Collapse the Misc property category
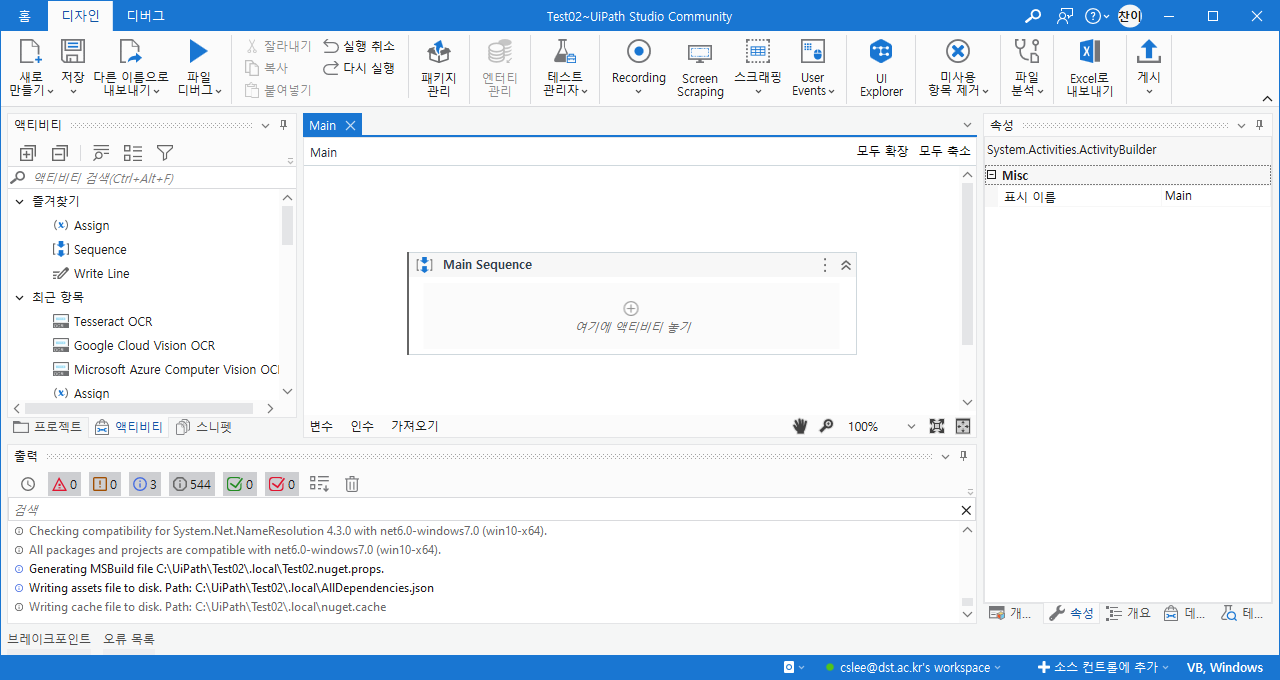 click(x=991, y=175)
